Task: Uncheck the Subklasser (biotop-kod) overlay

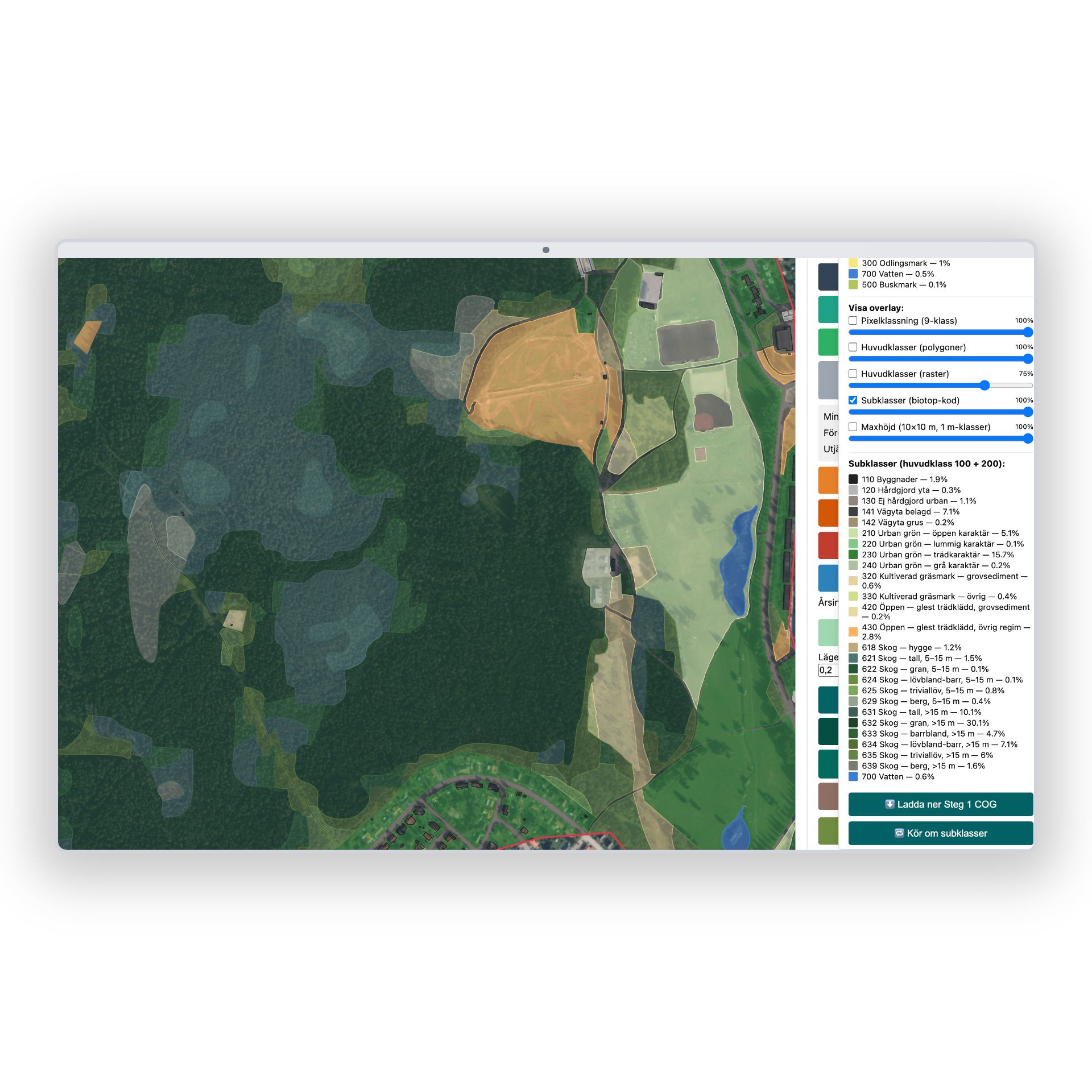Action: [x=853, y=400]
